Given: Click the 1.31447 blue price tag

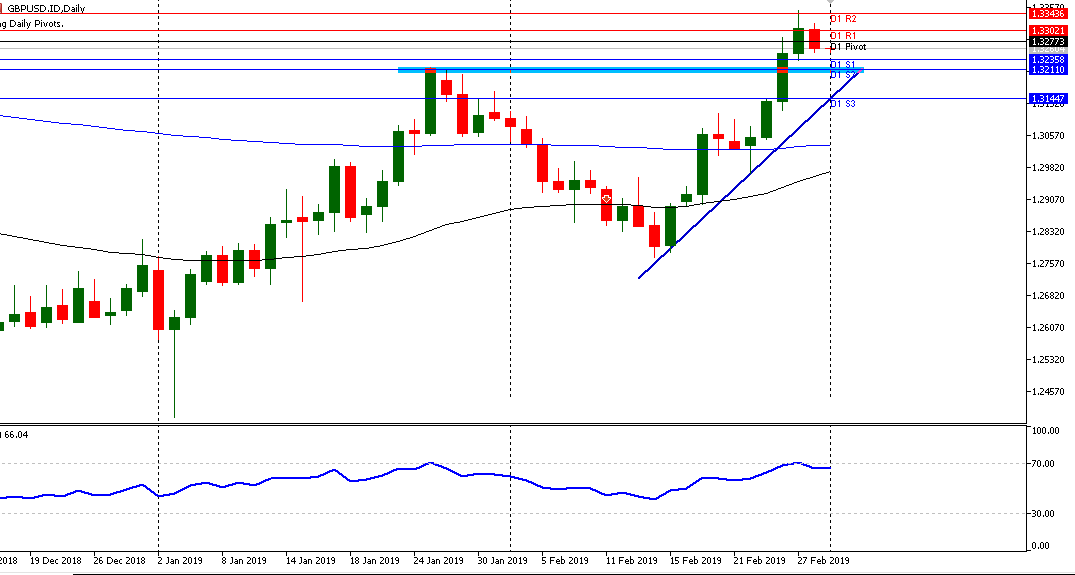Looking at the screenshot, I should pos(1048,99).
